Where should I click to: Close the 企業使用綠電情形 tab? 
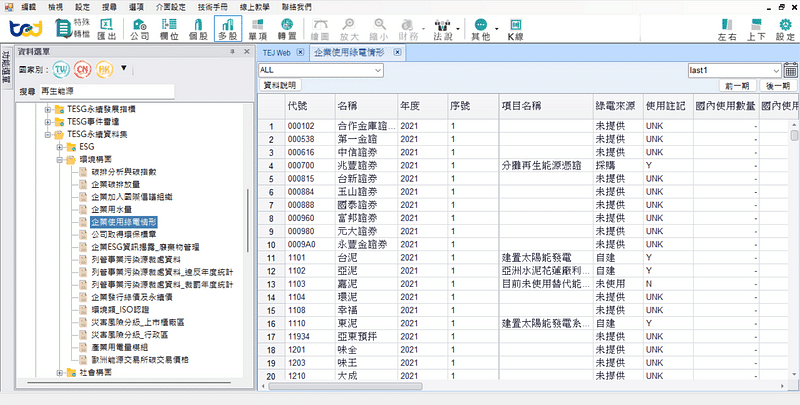coord(397,53)
